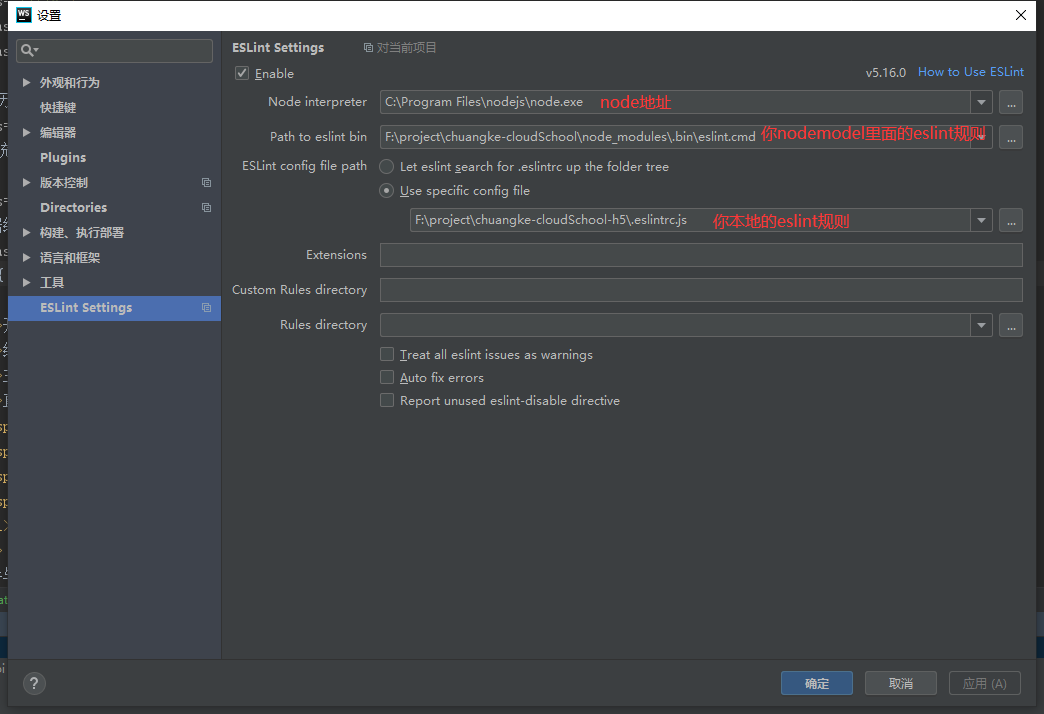1044x714 pixels.
Task: Toggle the Enable ESLint checkbox
Action: tap(242, 73)
